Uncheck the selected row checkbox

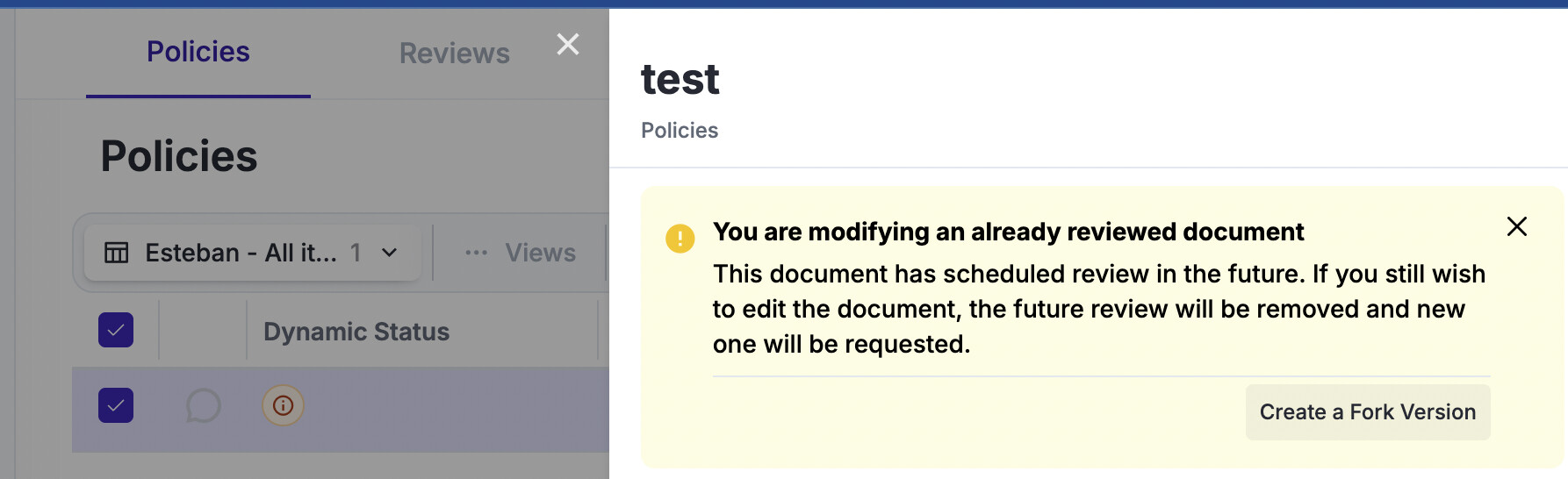tap(116, 405)
